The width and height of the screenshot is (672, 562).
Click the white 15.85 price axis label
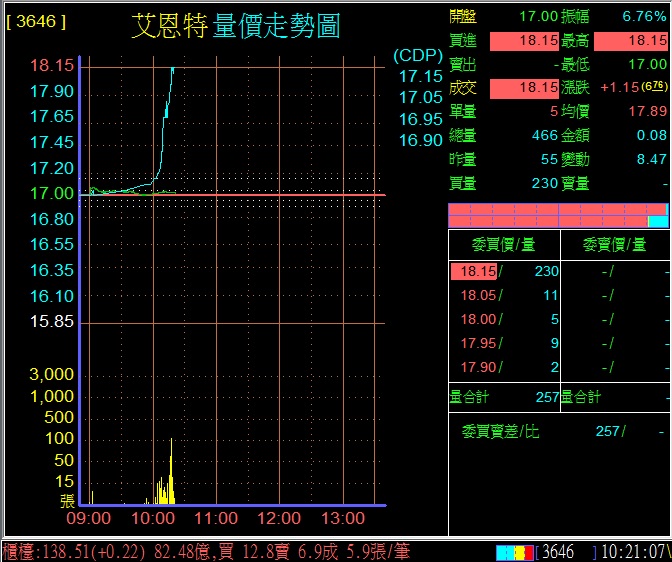(x=52, y=321)
